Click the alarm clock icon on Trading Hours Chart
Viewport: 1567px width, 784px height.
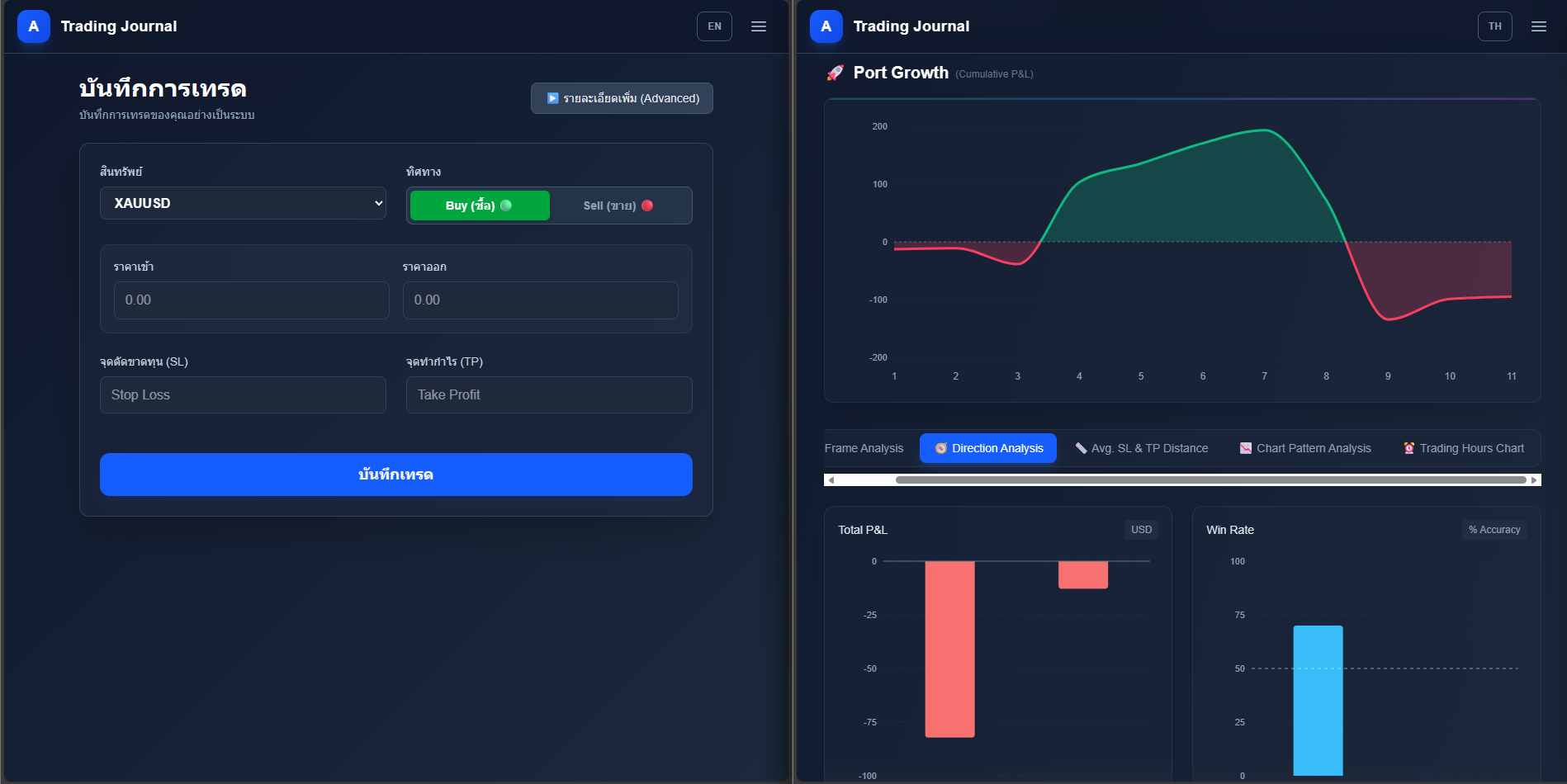[x=1408, y=447]
